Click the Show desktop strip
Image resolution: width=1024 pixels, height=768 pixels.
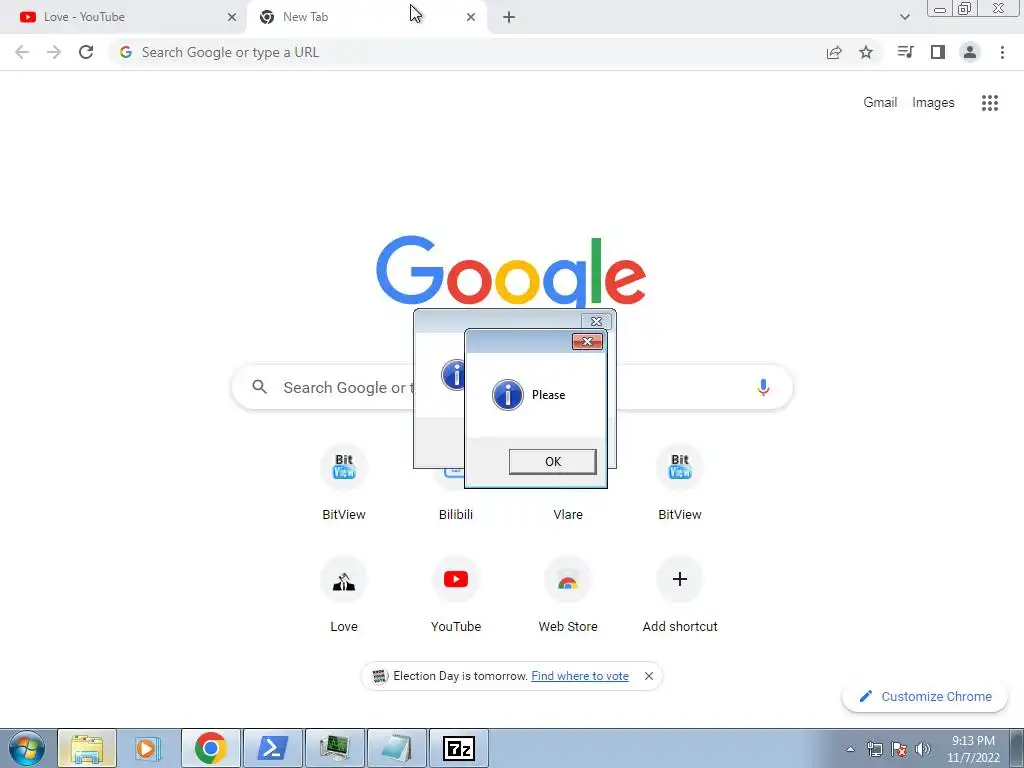click(x=1016, y=748)
